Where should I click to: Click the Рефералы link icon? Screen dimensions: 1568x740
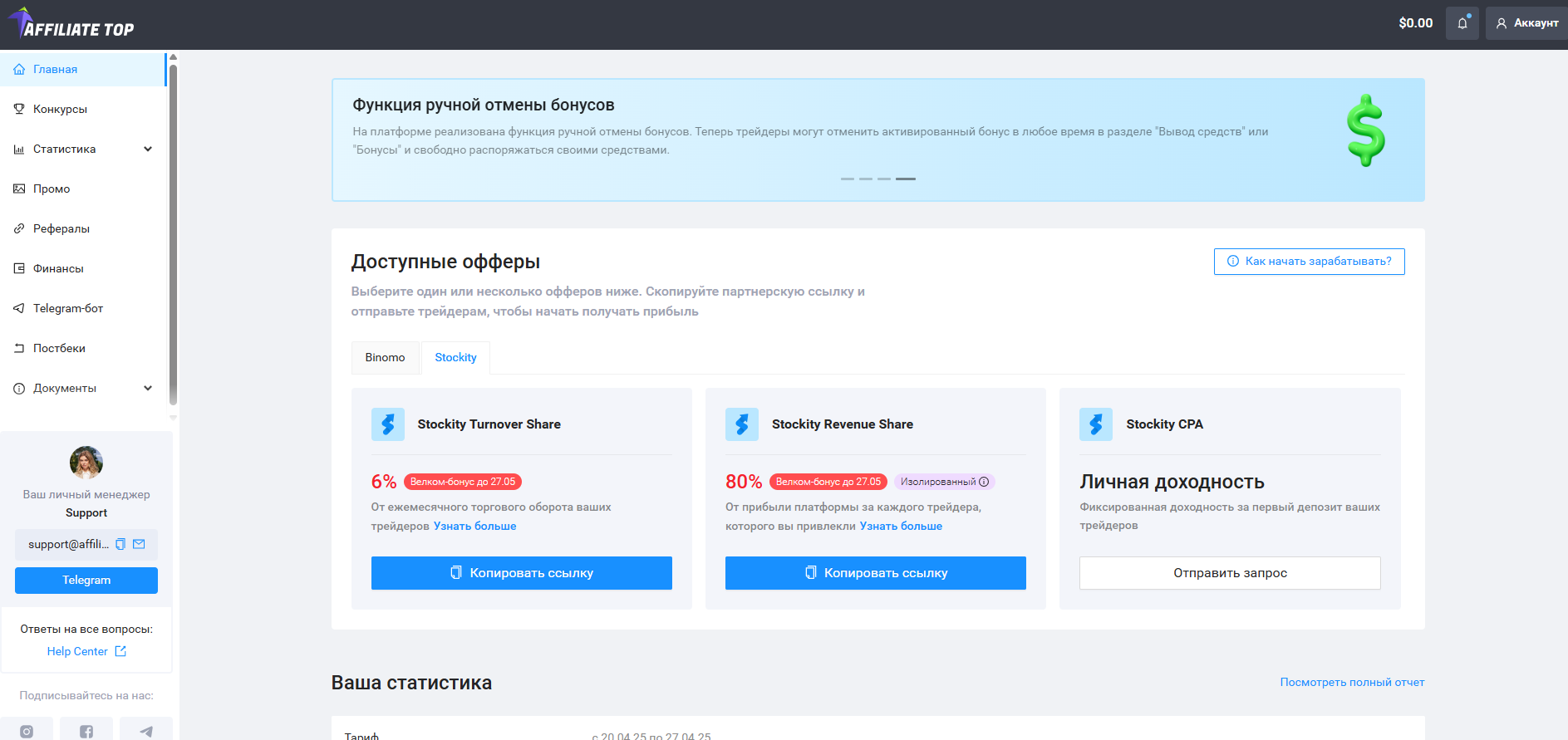click(x=19, y=228)
